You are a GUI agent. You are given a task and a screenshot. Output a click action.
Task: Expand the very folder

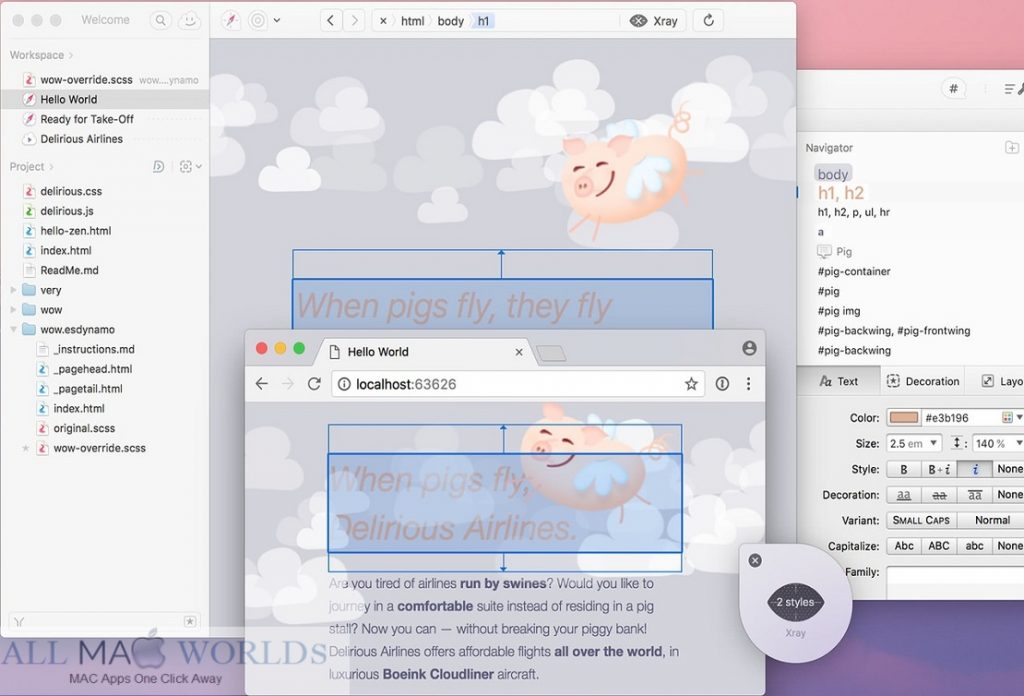pyautogui.click(x=13, y=290)
